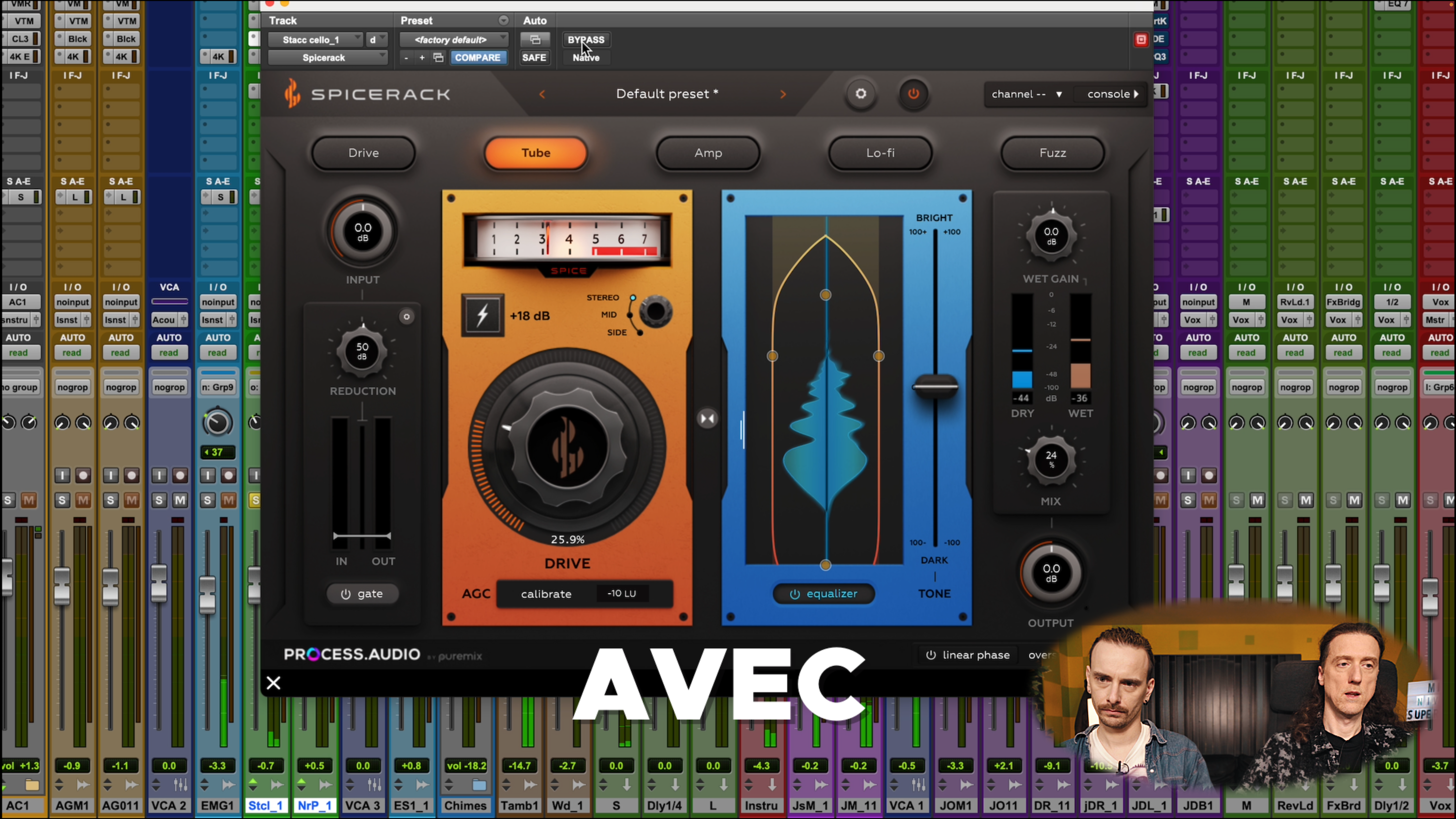Go to next preset arrow
This screenshot has width=1456, height=819.
pos(783,95)
